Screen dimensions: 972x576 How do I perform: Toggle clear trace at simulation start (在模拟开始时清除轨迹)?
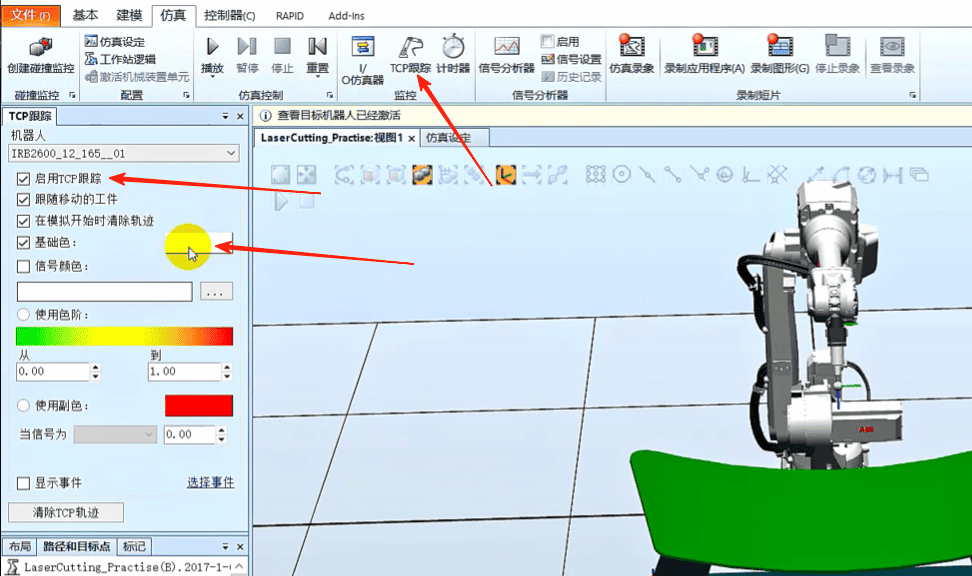(x=24, y=221)
